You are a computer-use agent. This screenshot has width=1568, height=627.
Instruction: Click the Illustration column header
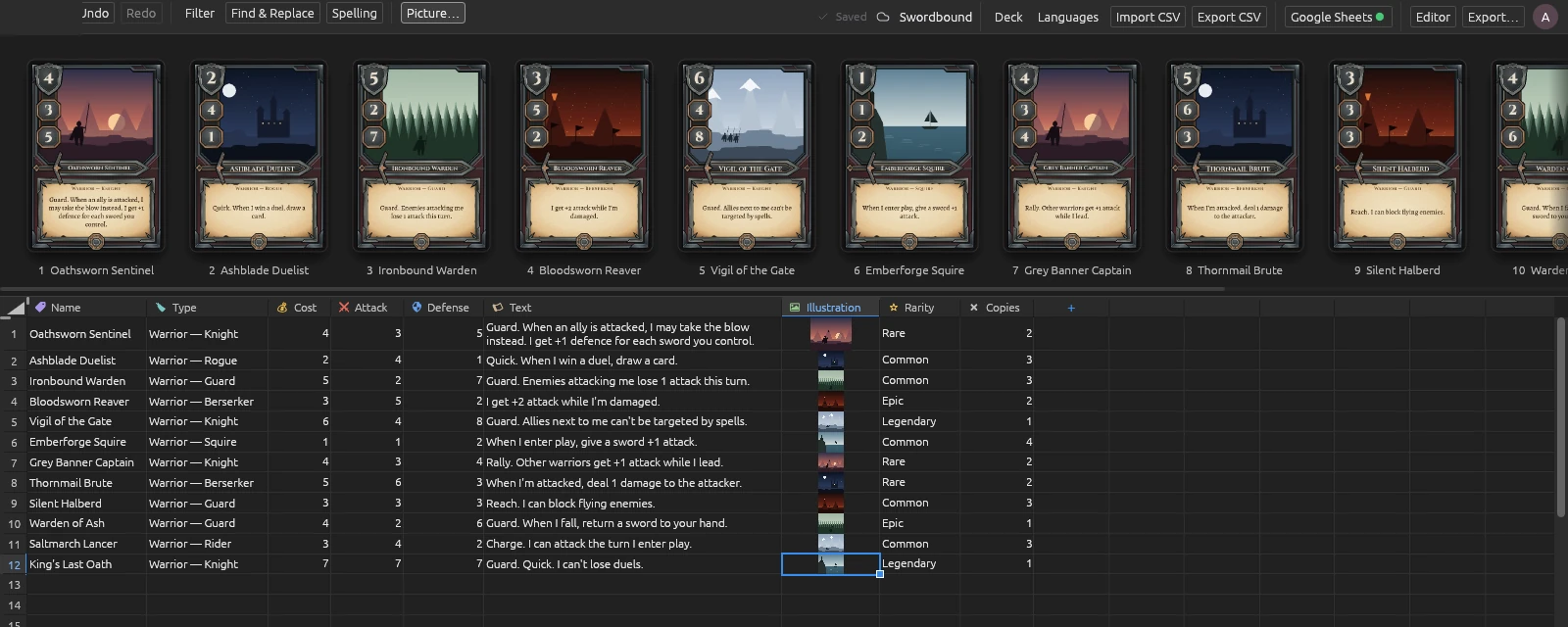(830, 308)
